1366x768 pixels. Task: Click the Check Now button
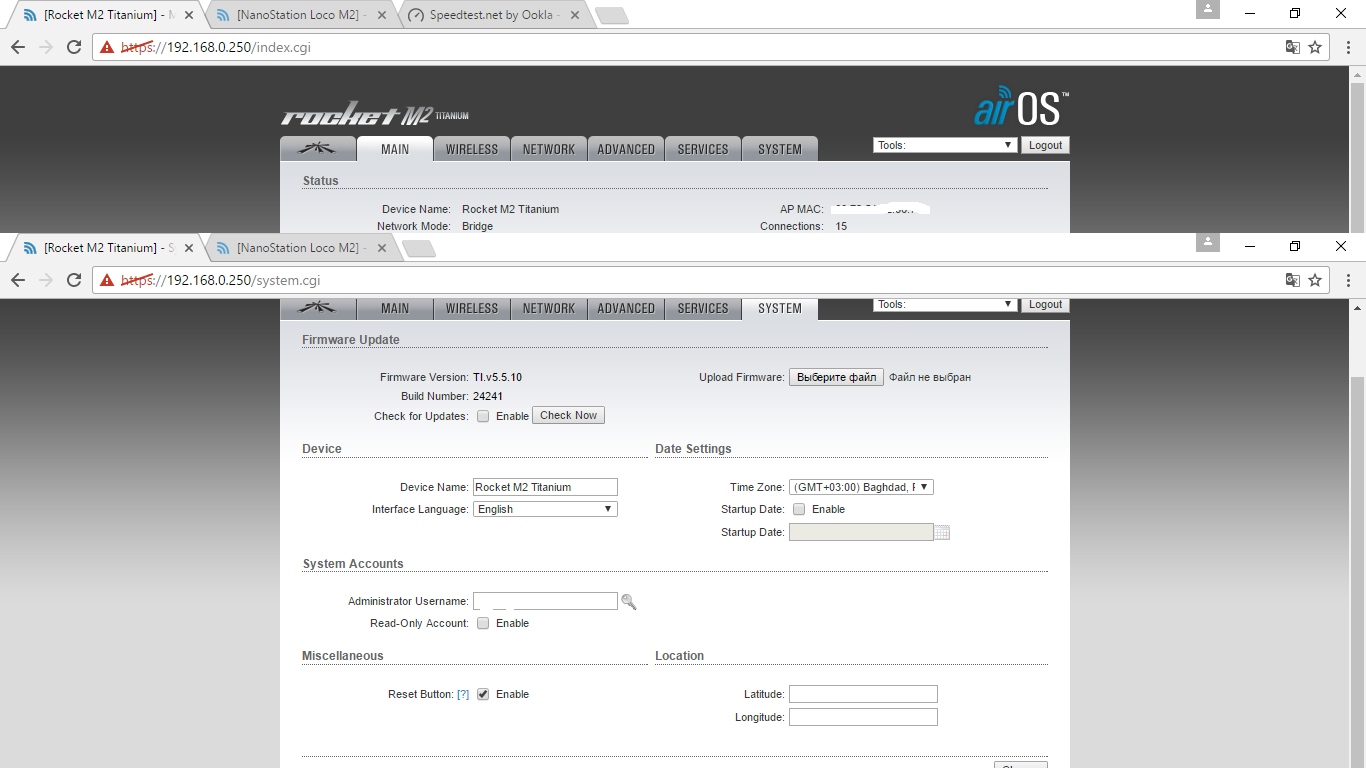click(x=568, y=415)
